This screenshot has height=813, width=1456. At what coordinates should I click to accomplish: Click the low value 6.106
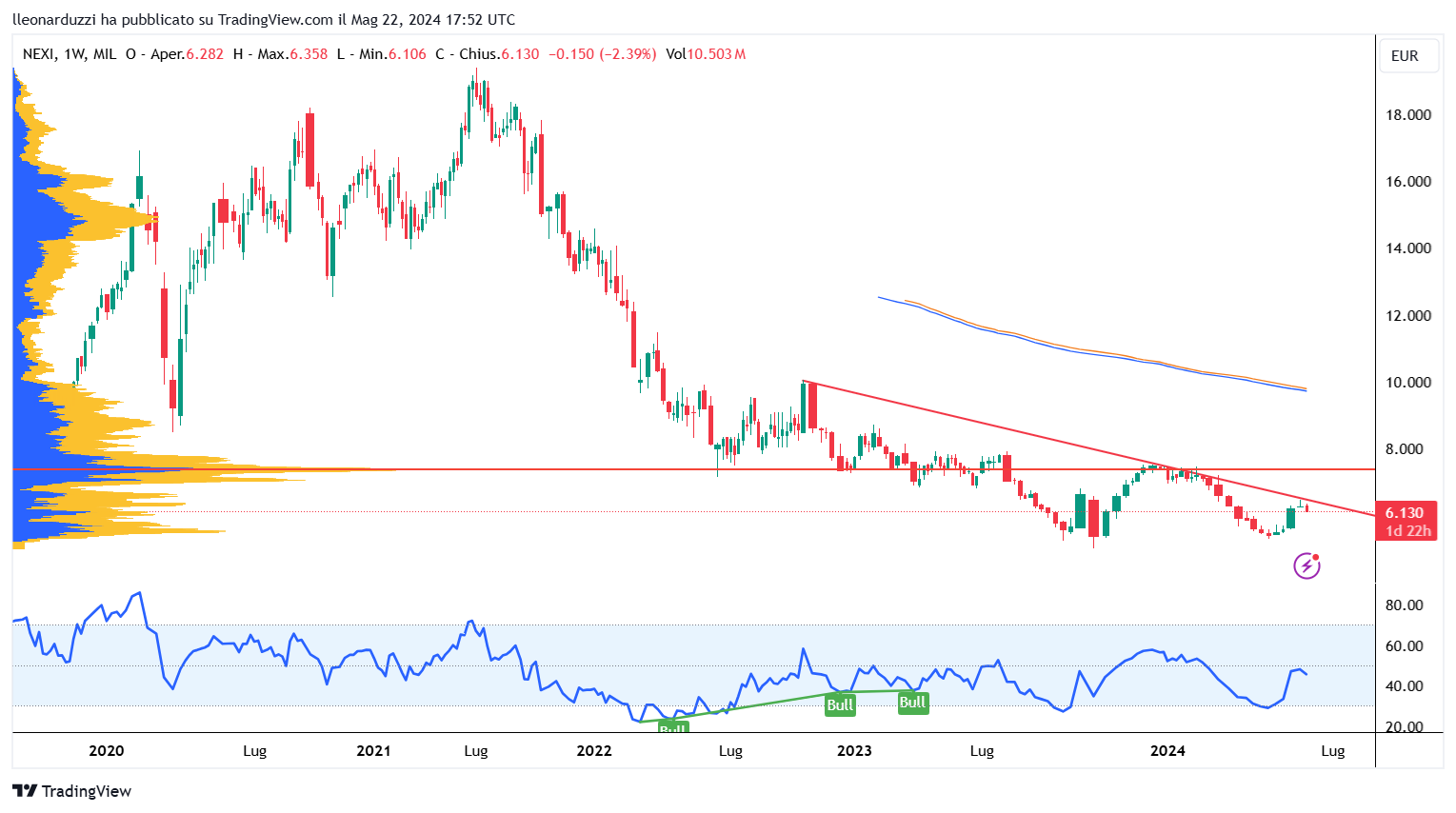pos(407,54)
